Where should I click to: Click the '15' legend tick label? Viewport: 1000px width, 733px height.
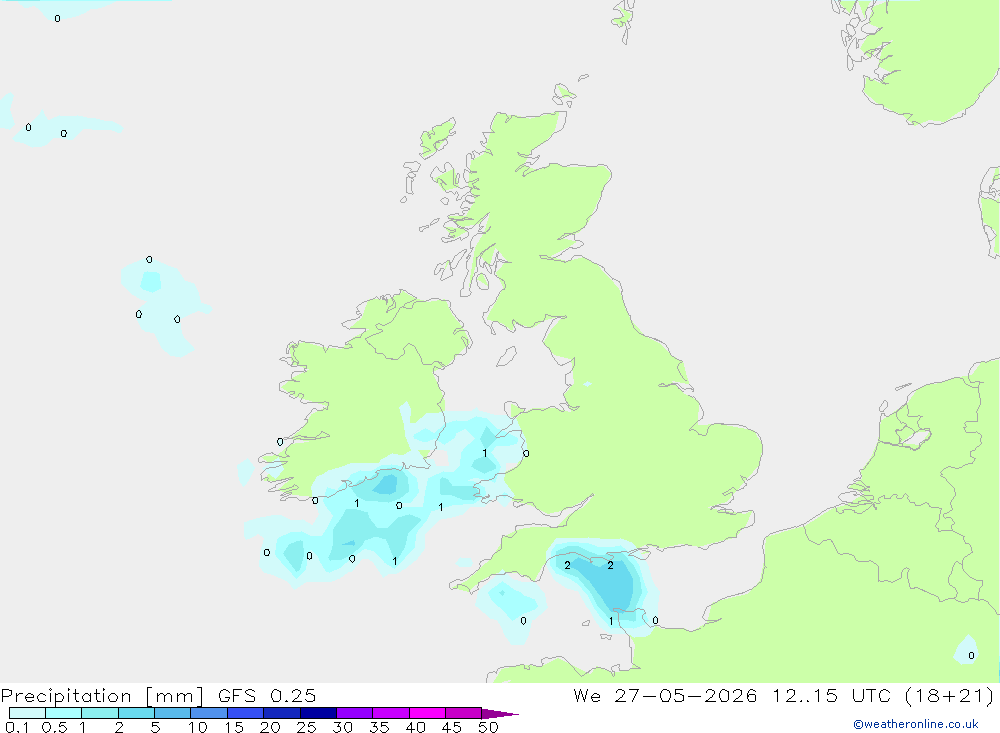coord(234,727)
